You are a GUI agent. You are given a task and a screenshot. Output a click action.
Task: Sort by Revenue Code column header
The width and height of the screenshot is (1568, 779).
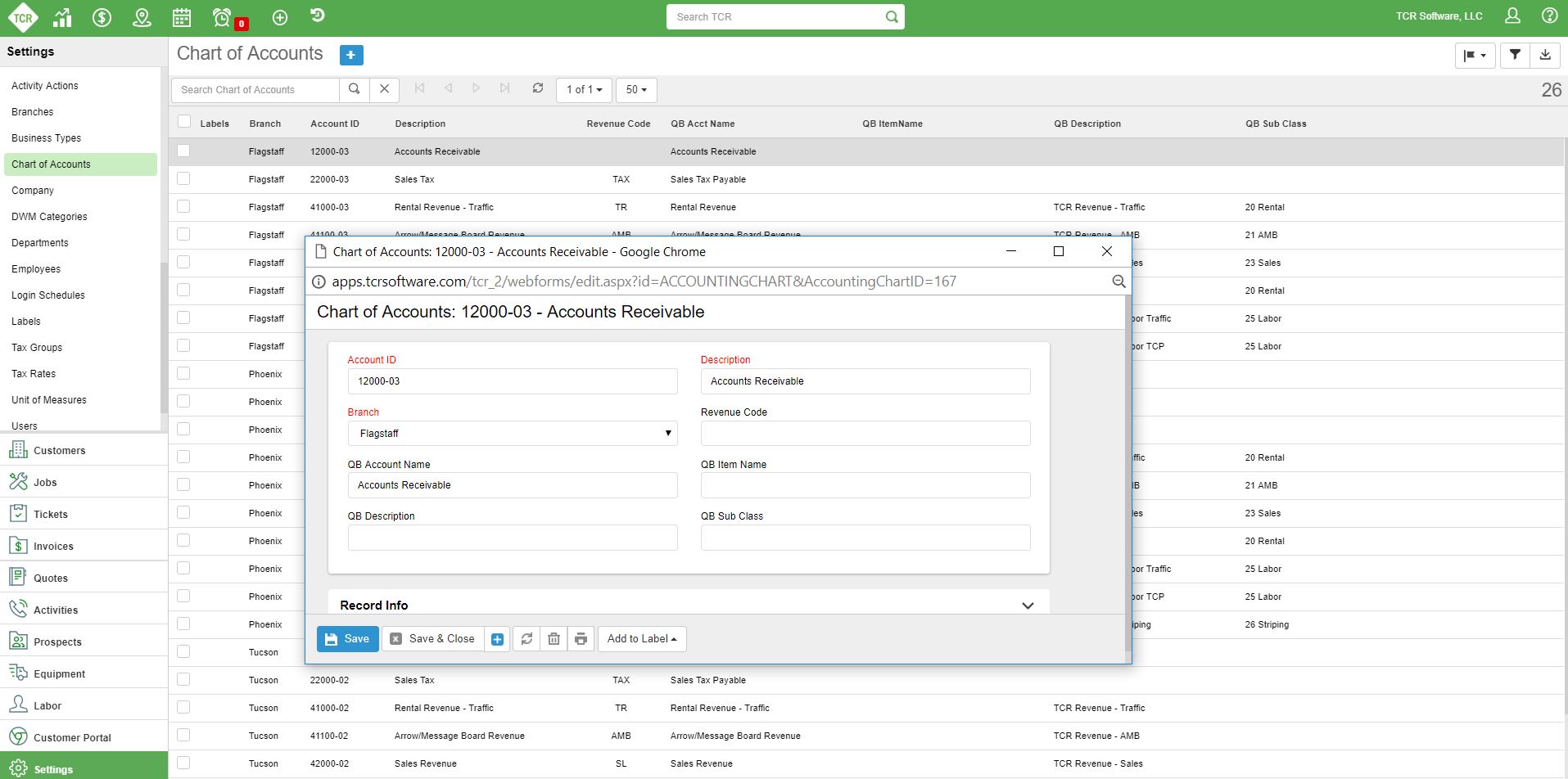[618, 124]
